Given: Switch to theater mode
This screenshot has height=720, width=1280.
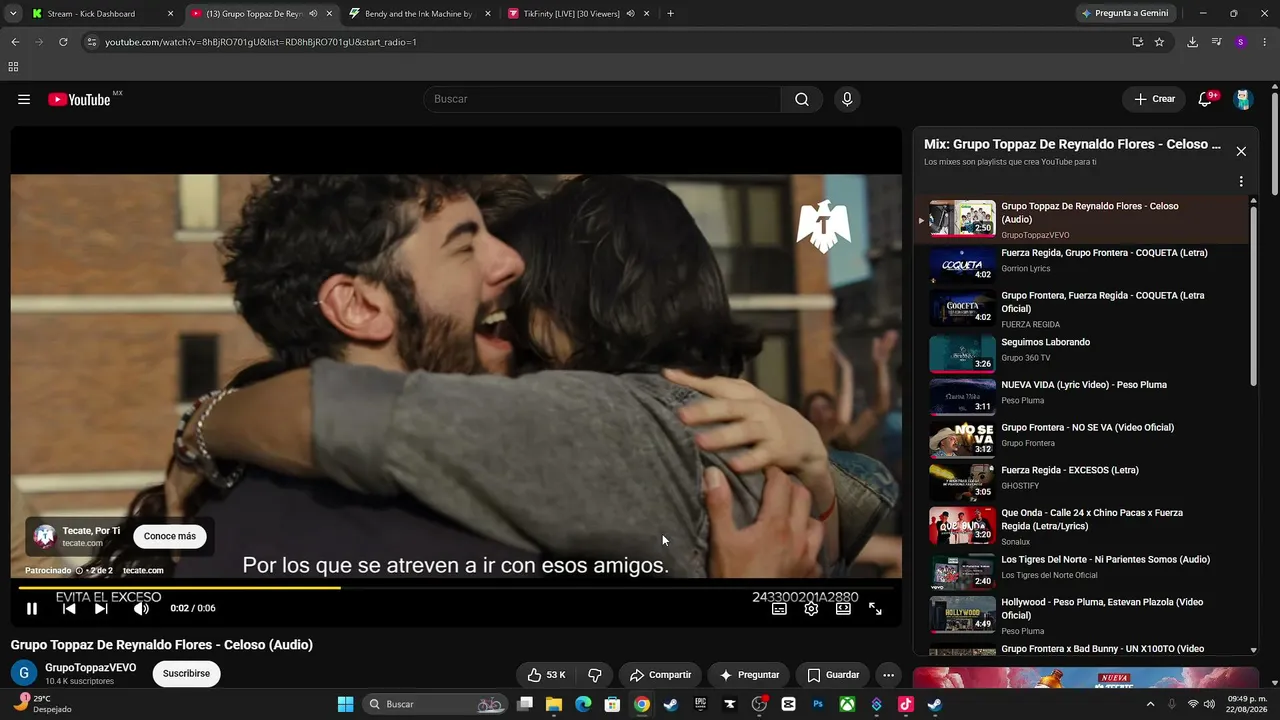Looking at the screenshot, I should [843, 608].
